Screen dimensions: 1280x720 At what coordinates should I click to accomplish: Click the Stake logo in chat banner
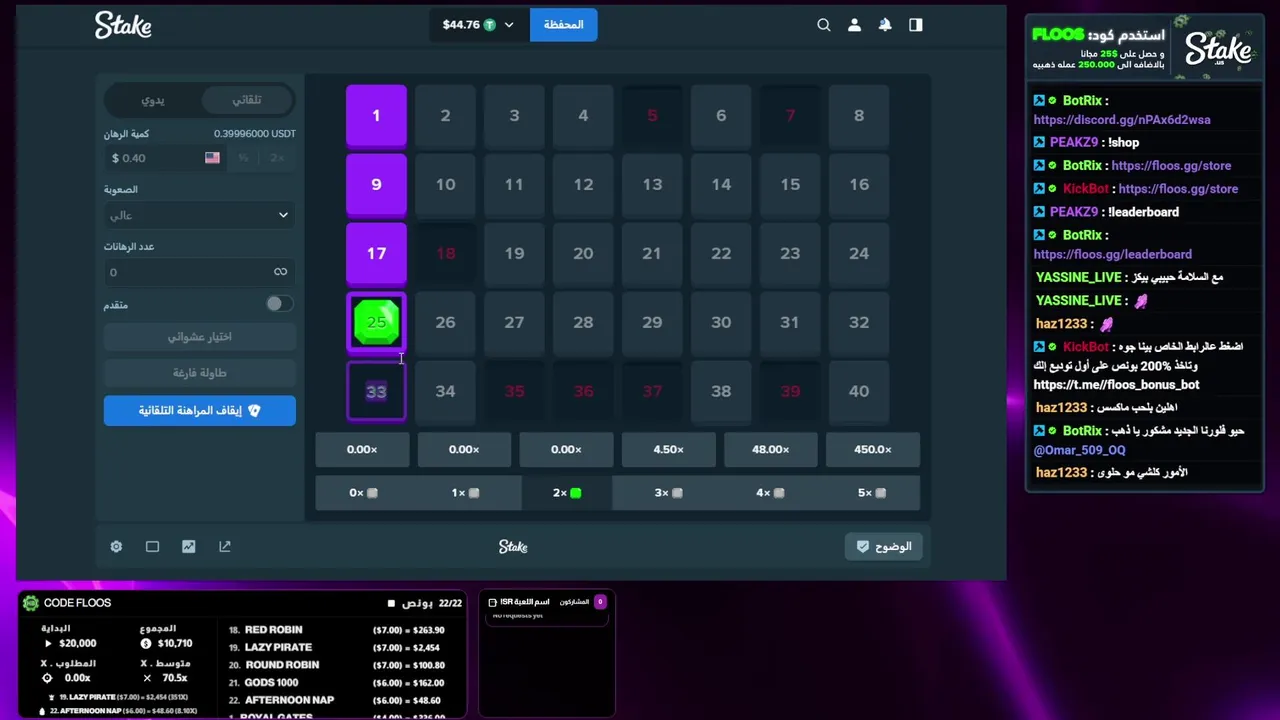pyautogui.click(x=1219, y=49)
